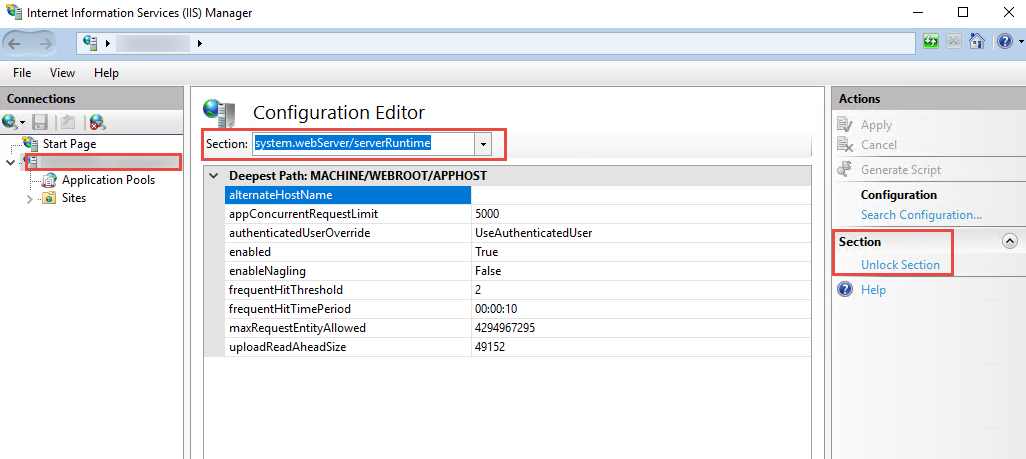Open the Section path dropdown arrow
Screen dimensions: 1026x459
(x=484, y=144)
